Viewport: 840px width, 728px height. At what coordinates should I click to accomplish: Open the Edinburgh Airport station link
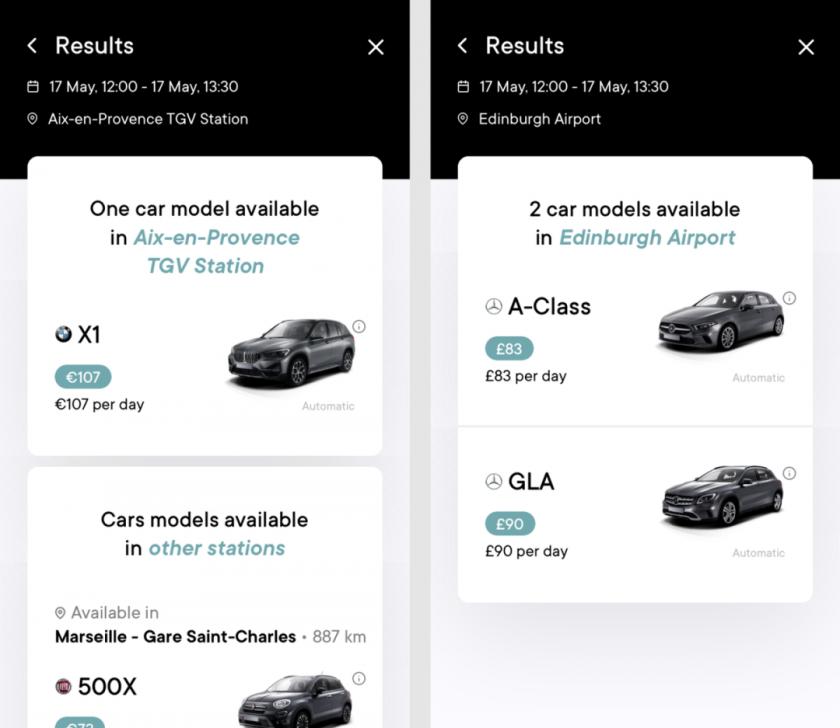(x=647, y=238)
